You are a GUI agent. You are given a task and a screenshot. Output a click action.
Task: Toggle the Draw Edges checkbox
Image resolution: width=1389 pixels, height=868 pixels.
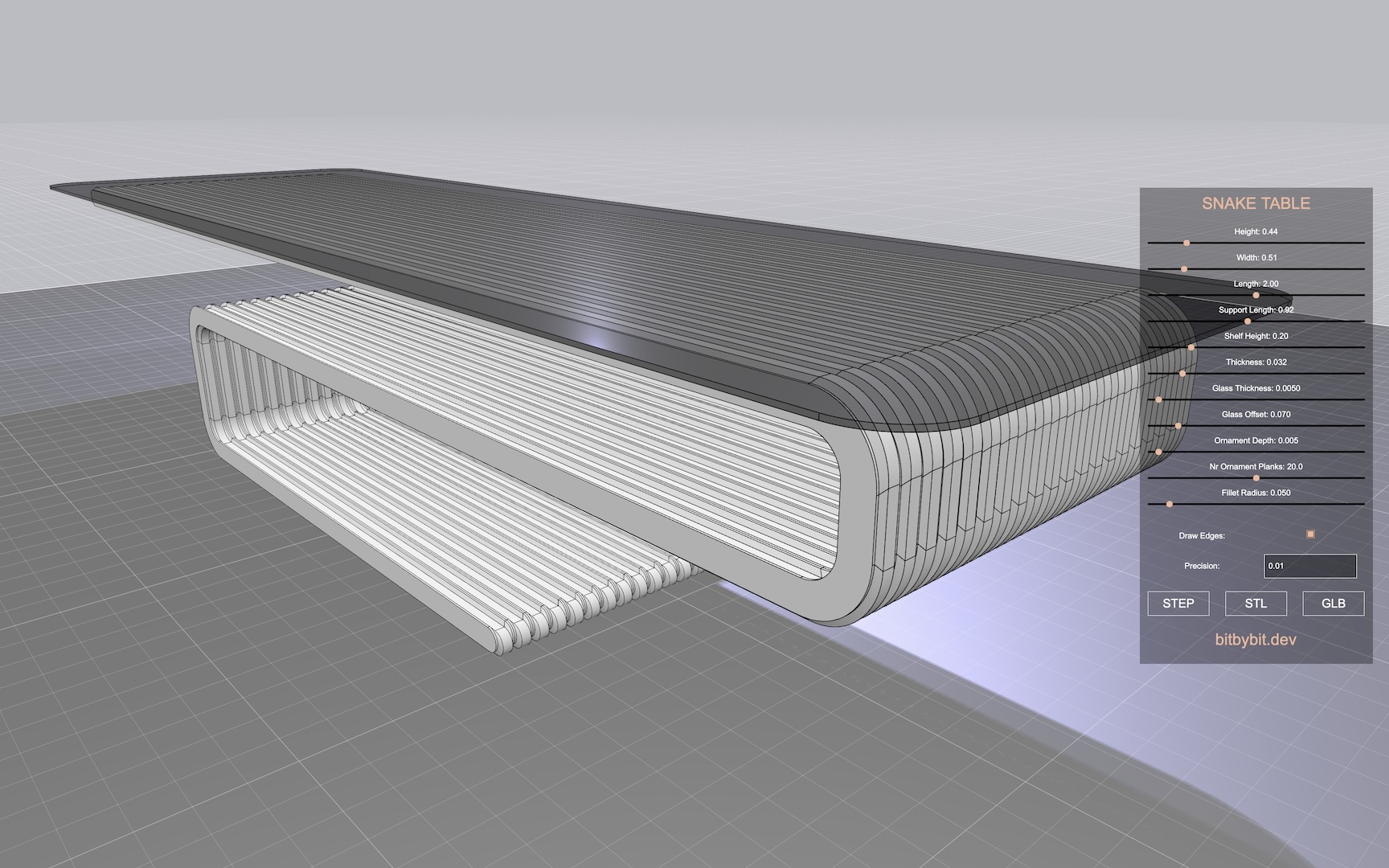1310,534
